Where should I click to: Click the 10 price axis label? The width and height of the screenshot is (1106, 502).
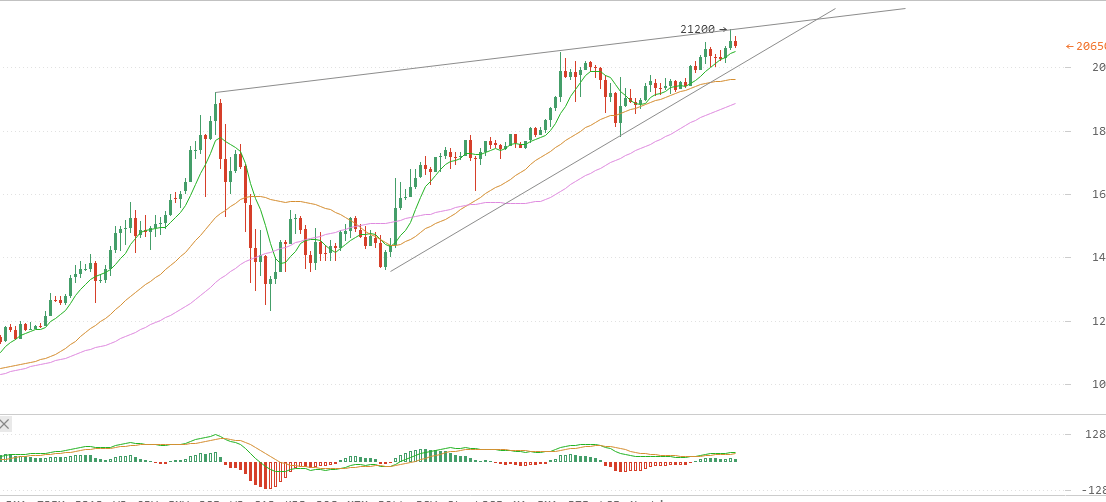pos(1097,384)
